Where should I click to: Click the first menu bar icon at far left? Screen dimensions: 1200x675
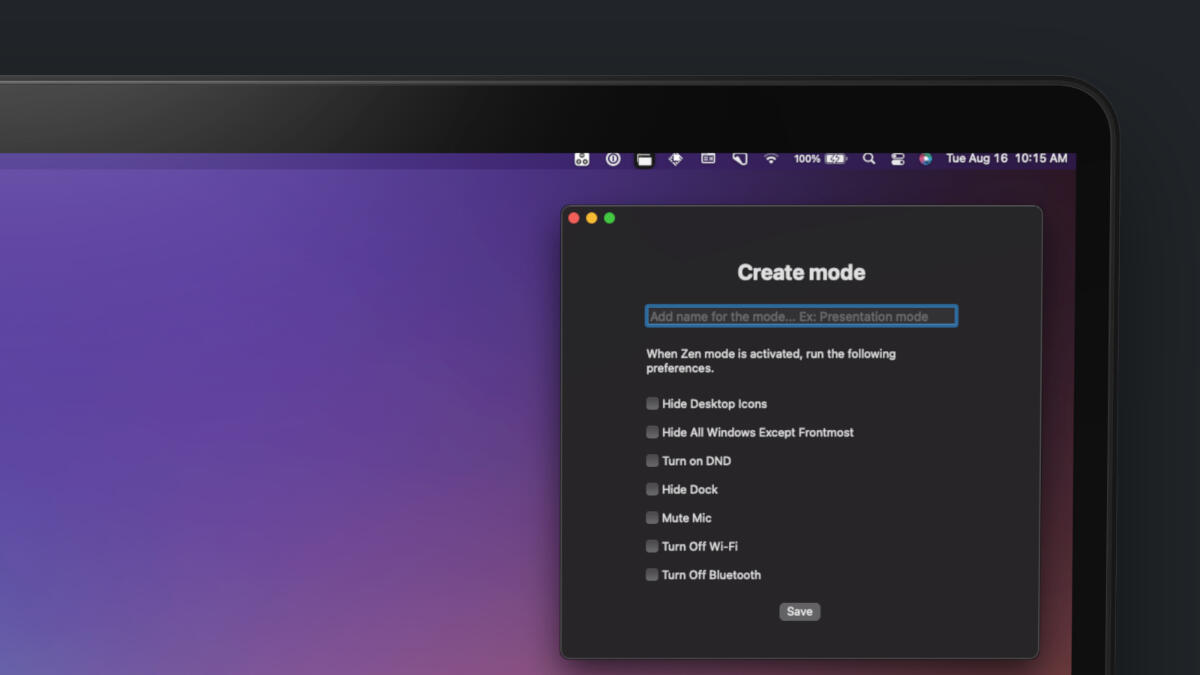582,159
